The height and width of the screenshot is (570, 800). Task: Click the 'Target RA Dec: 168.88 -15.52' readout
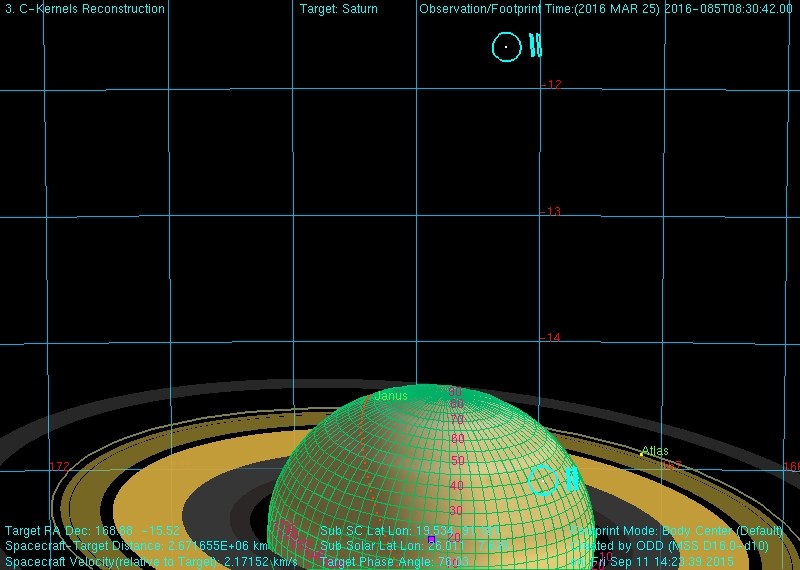92,531
